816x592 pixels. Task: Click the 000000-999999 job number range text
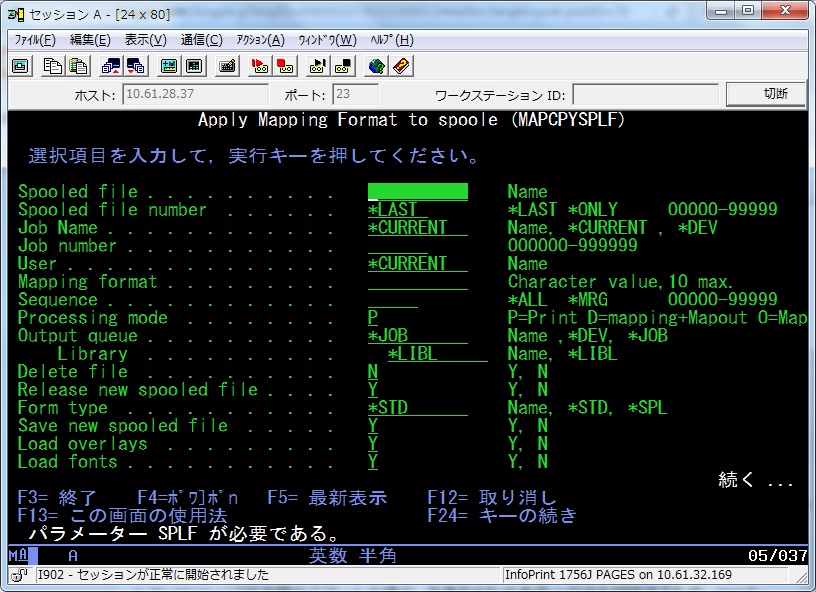tap(572, 246)
